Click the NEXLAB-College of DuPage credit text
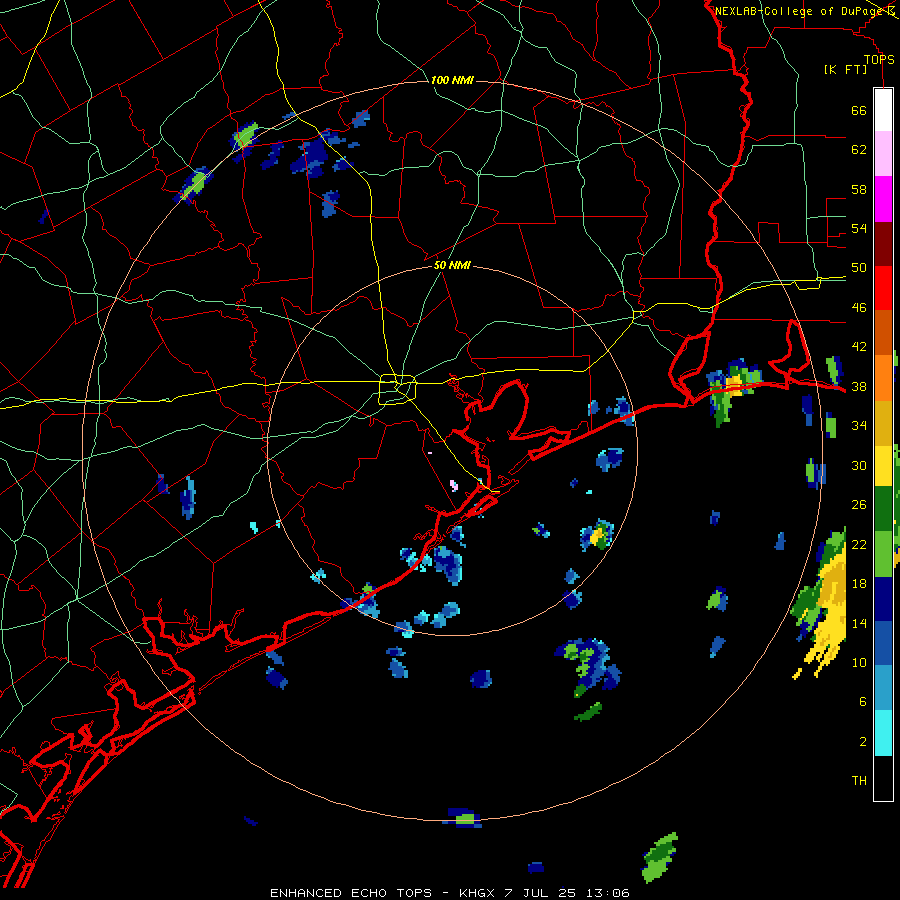The image size is (900, 900). (x=800, y=11)
